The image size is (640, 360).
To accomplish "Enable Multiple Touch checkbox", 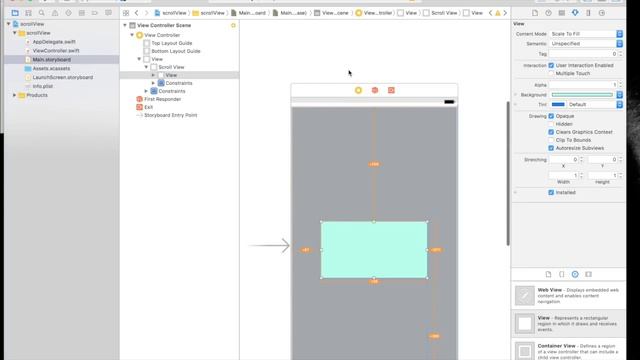I will (x=551, y=73).
